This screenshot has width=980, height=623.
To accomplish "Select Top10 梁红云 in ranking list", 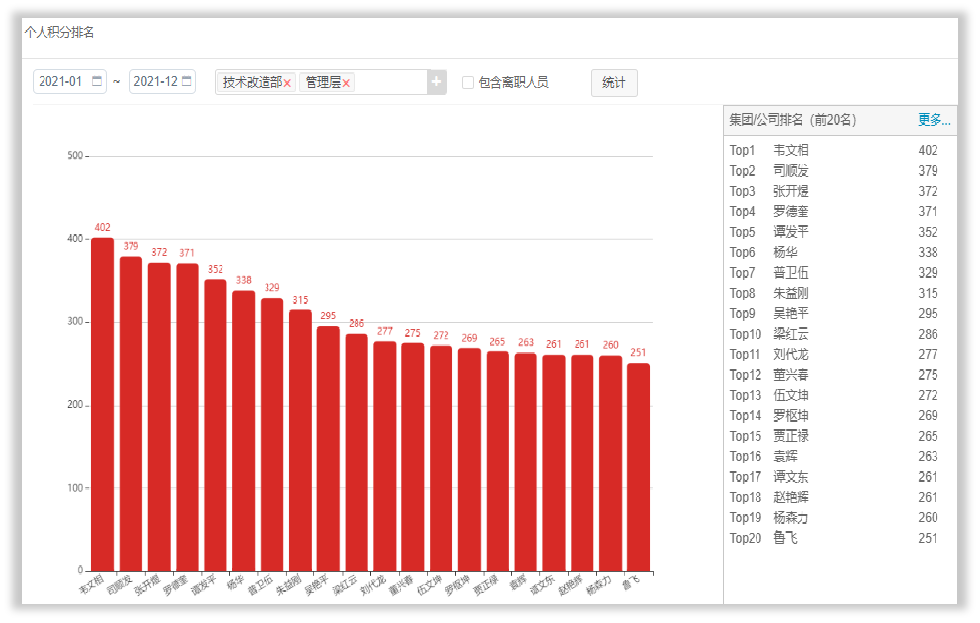I will (834, 334).
